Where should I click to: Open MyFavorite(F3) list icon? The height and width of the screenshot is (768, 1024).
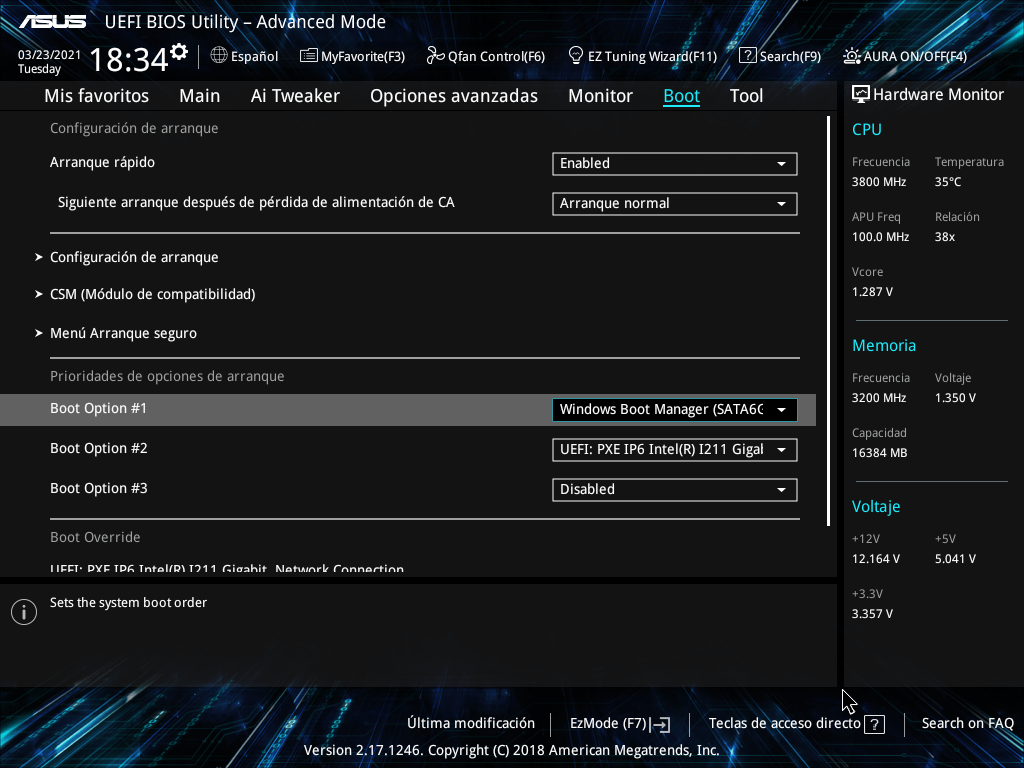point(308,56)
